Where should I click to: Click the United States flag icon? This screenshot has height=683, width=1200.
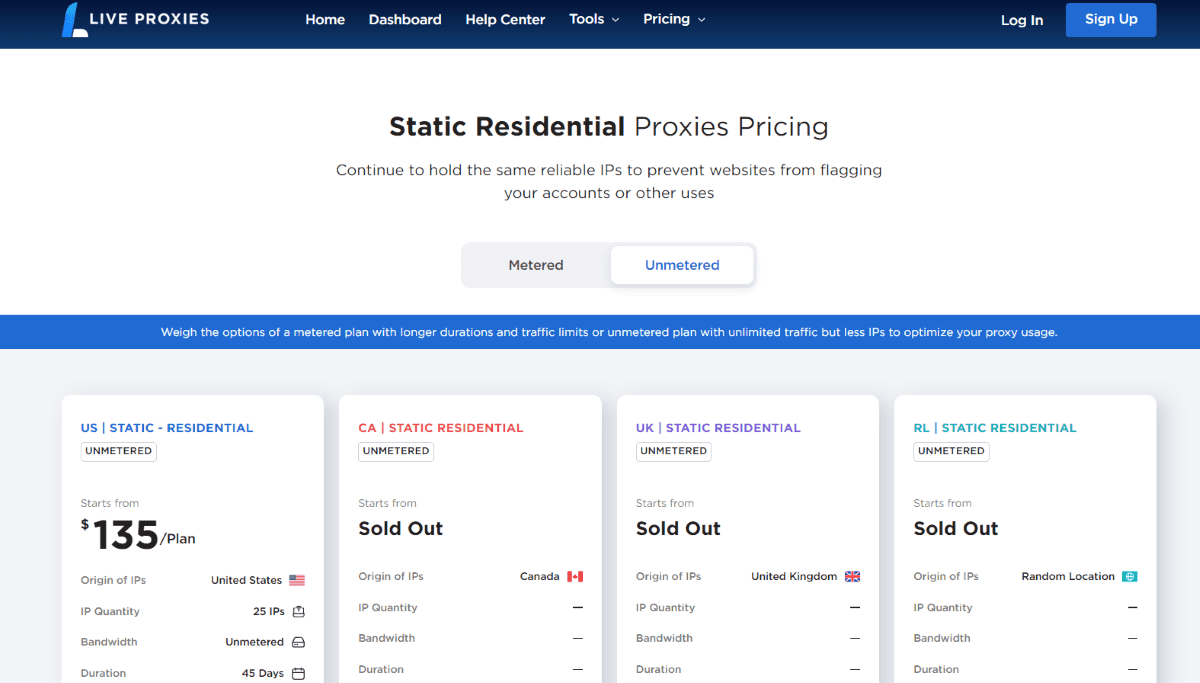(297, 580)
